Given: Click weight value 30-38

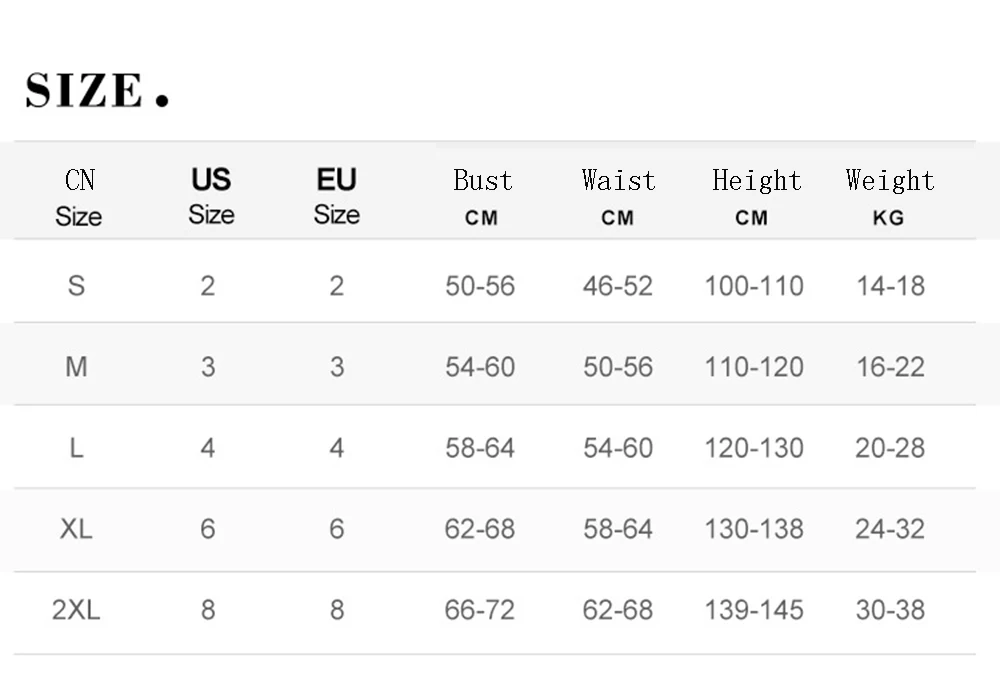Looking at the screenshot, I should point(890,609).
